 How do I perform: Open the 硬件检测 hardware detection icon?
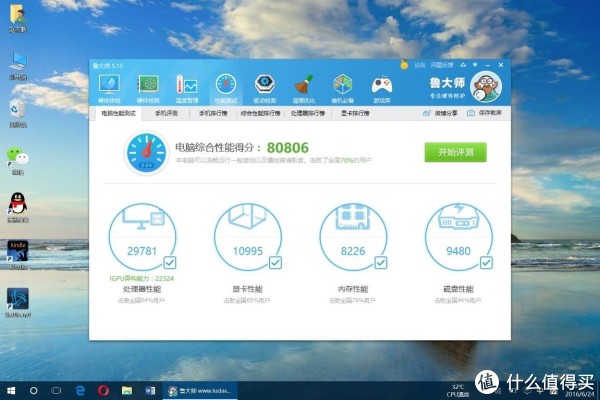[148, 89]
